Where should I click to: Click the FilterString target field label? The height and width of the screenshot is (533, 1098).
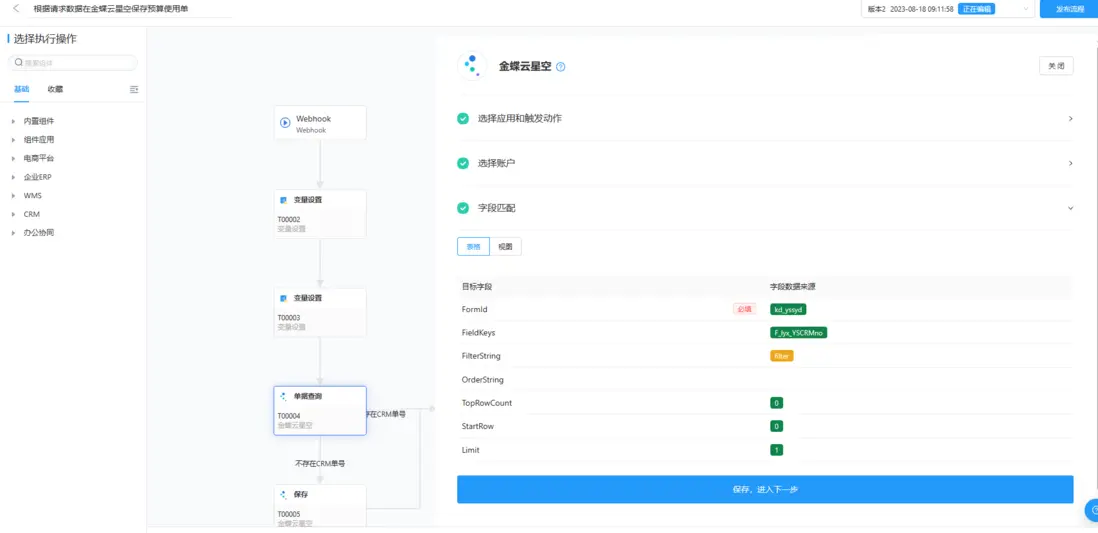(481, 356)
